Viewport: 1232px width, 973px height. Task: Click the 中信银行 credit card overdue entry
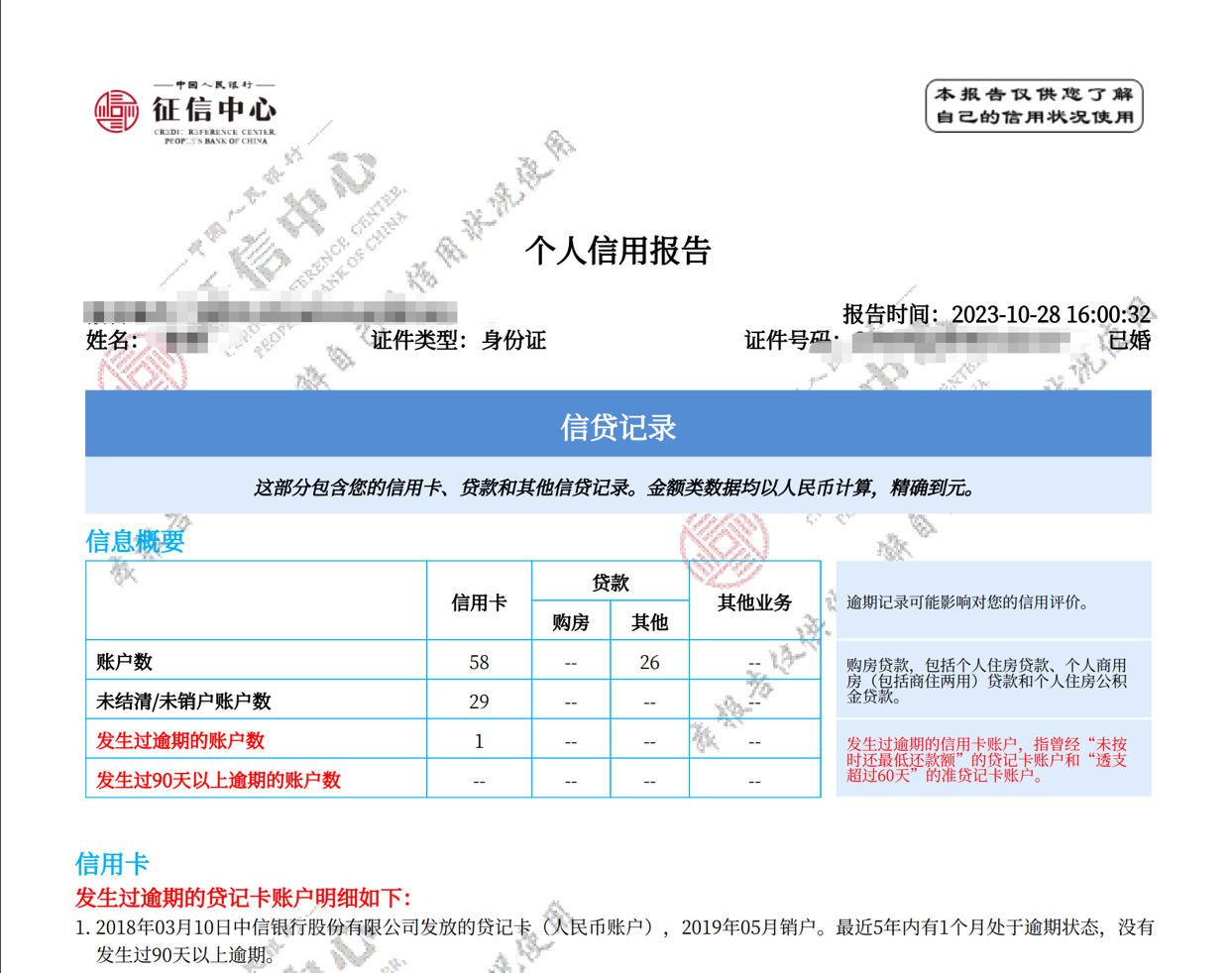[616, 941]
